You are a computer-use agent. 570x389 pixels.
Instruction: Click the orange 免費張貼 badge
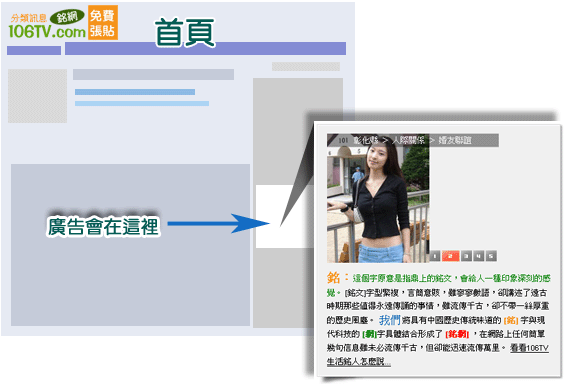(103, 23)
